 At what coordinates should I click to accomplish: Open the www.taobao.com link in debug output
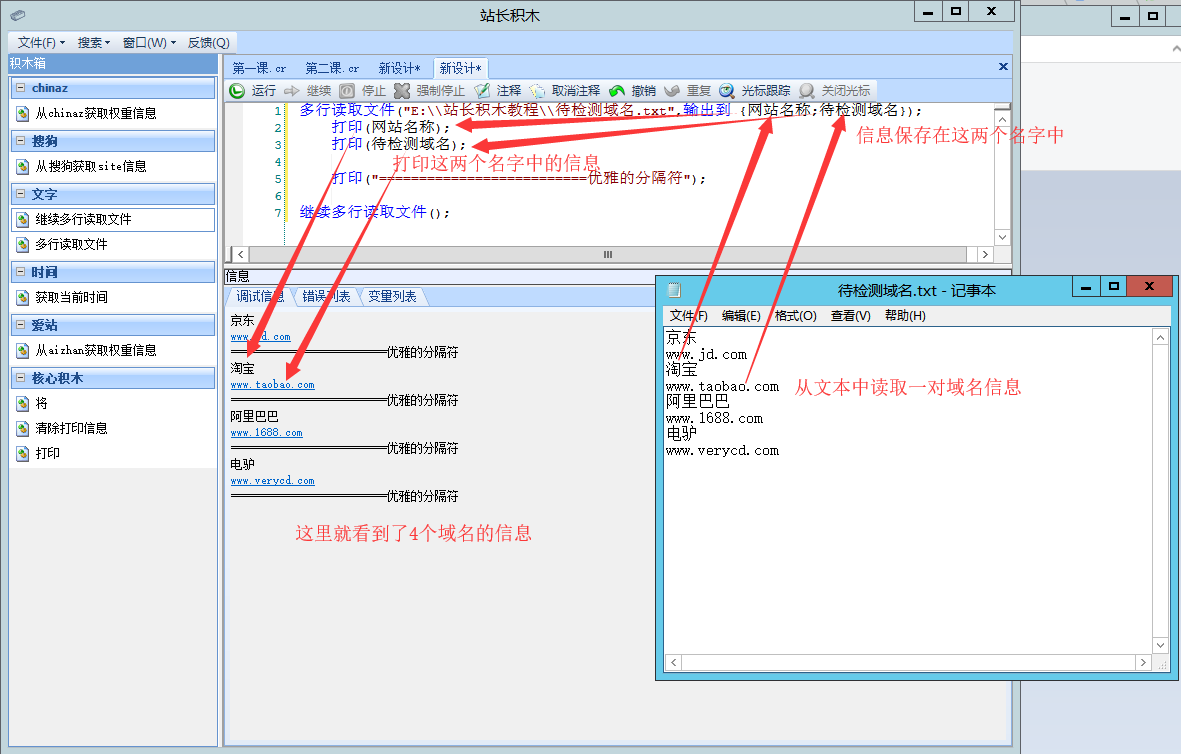tap(272, 385)
